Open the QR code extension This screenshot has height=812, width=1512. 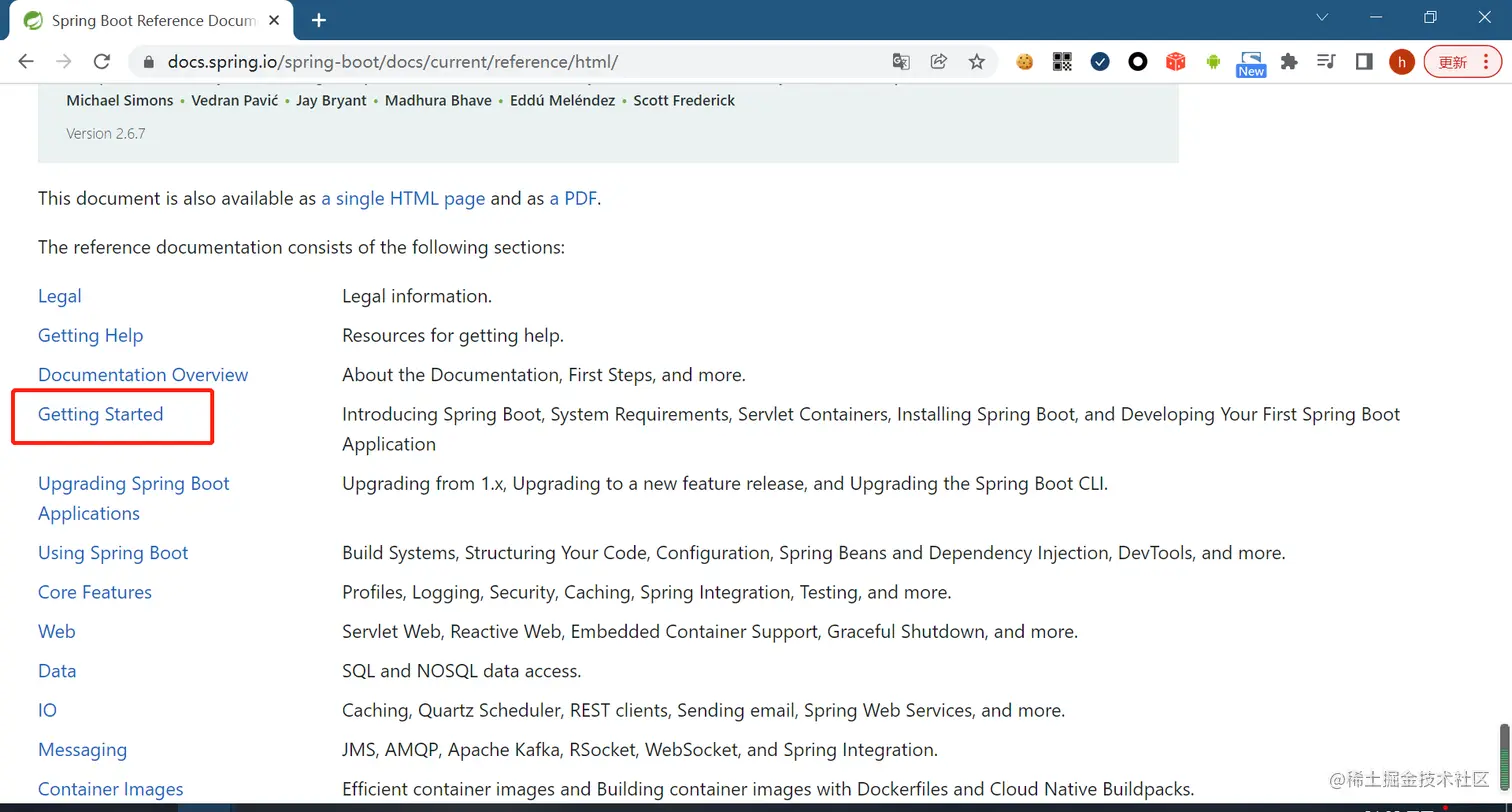[1062, 62]
